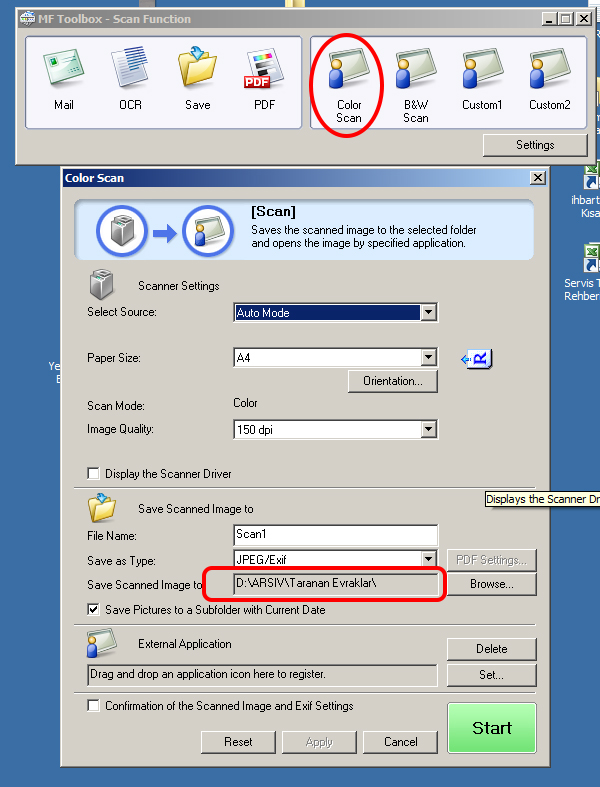Reset the Color Scan settings

pos(238,742)
